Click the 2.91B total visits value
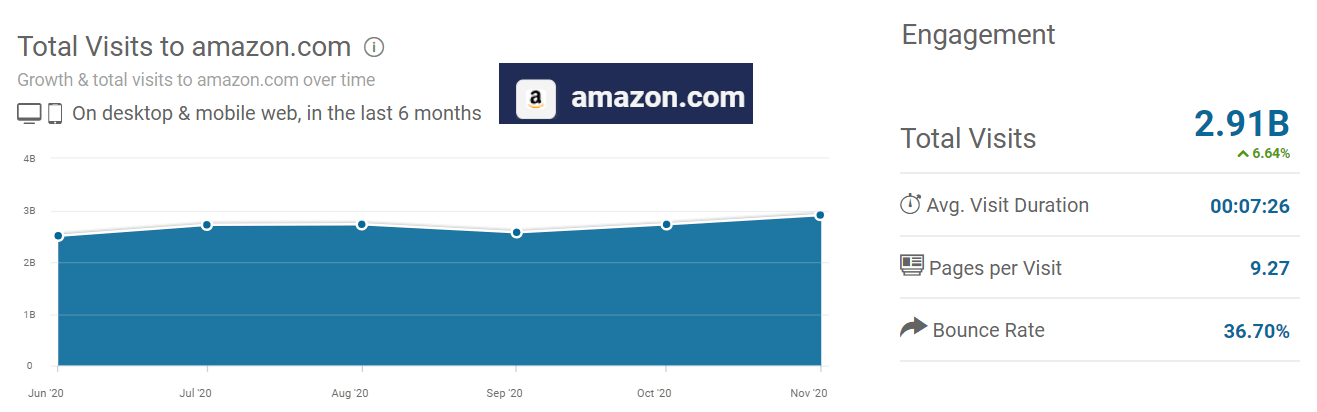The image size is (1317, 412). [x=1242, y=124]
